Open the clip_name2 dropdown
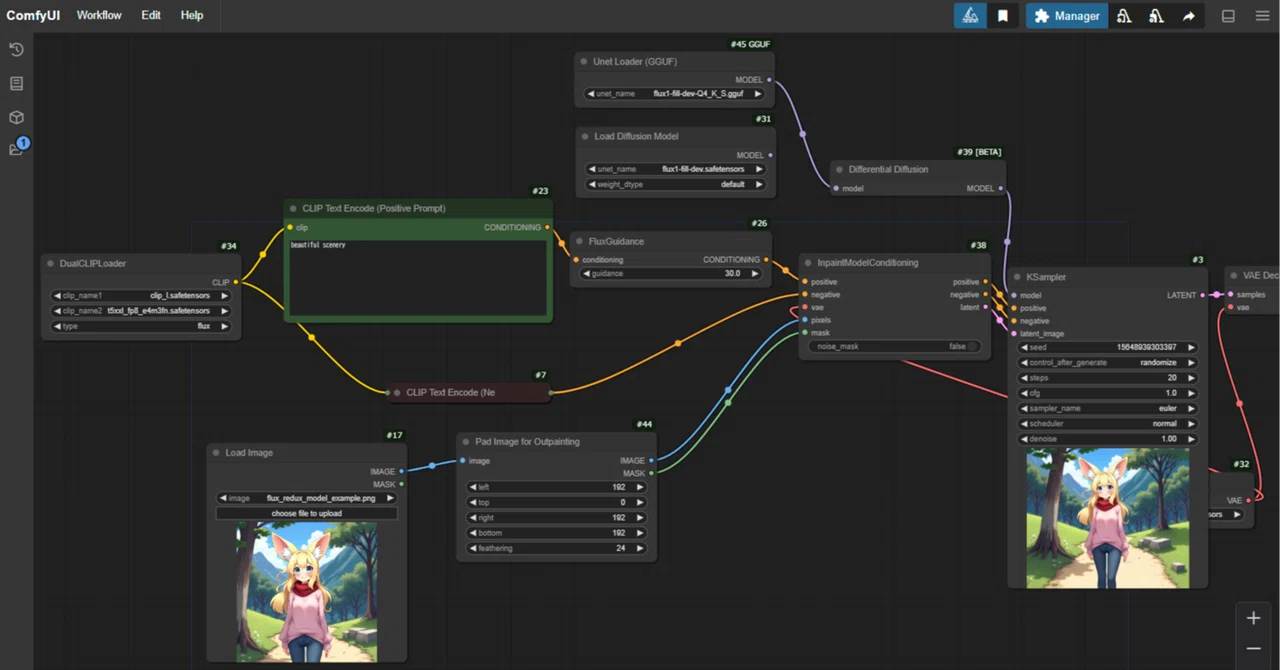The height and width of the screenshot is (670, 1280). point(141,311)
